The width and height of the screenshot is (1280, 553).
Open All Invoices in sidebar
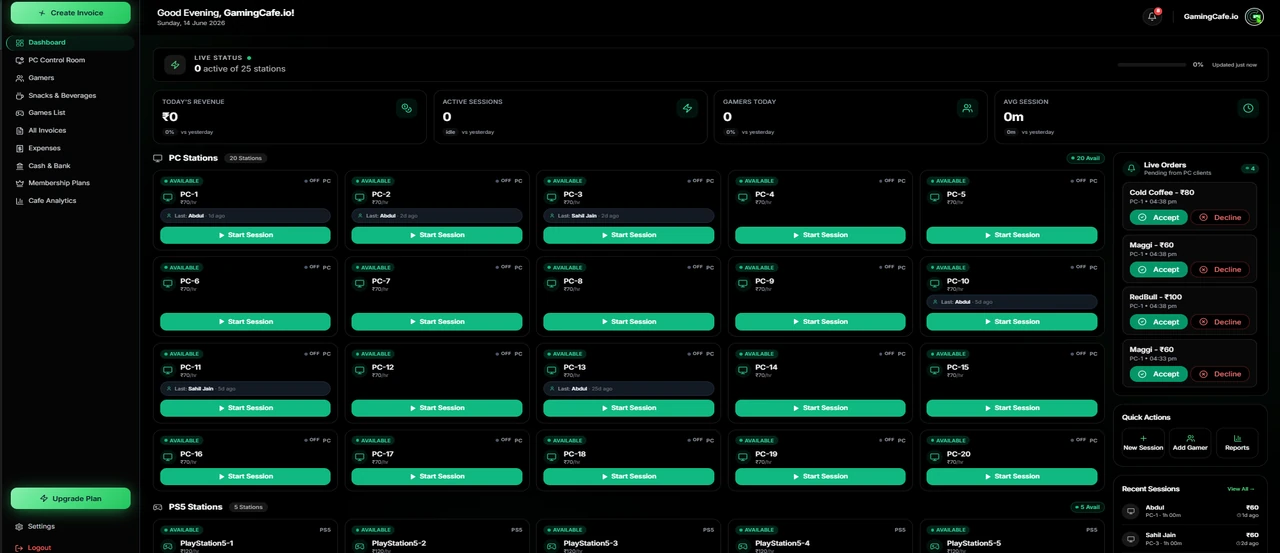coord(70,131)
